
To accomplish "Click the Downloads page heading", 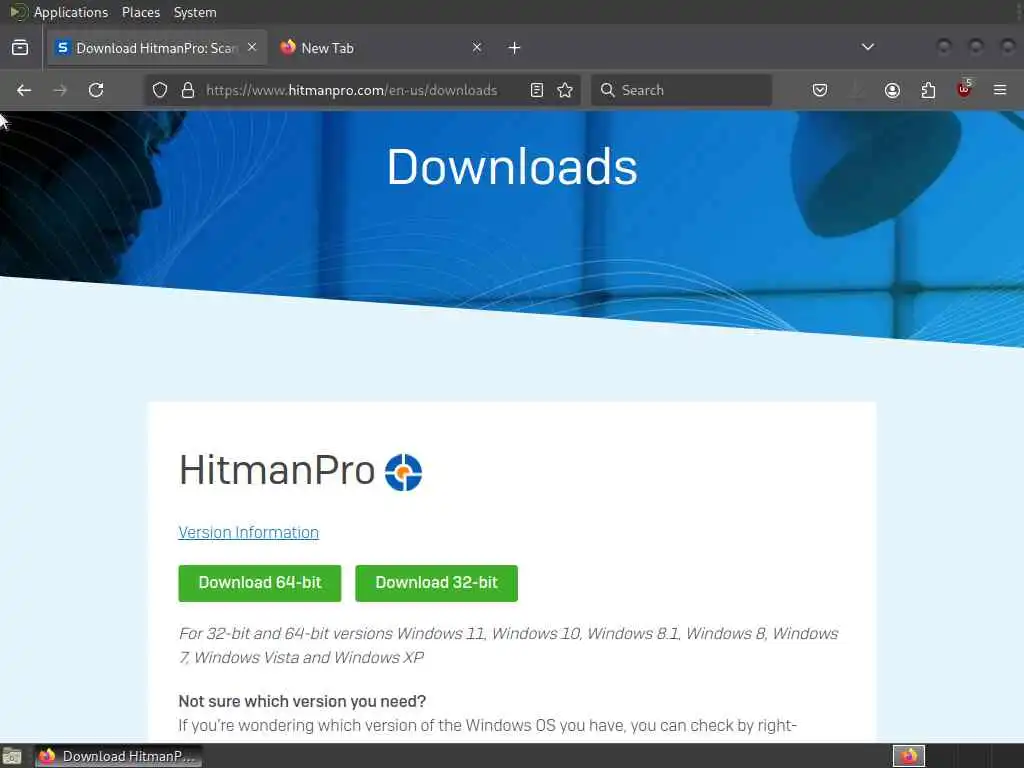I will (x=512, y=167).
